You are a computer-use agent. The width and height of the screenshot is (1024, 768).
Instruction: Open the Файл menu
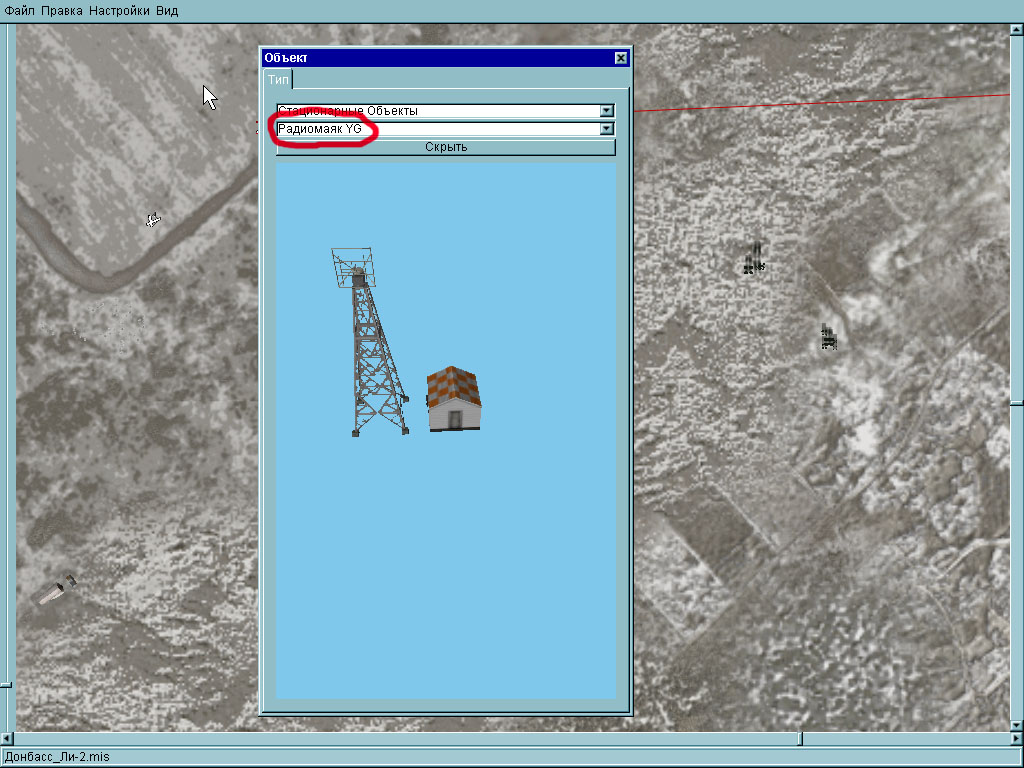pyautogui.click(x=20, y=11)
